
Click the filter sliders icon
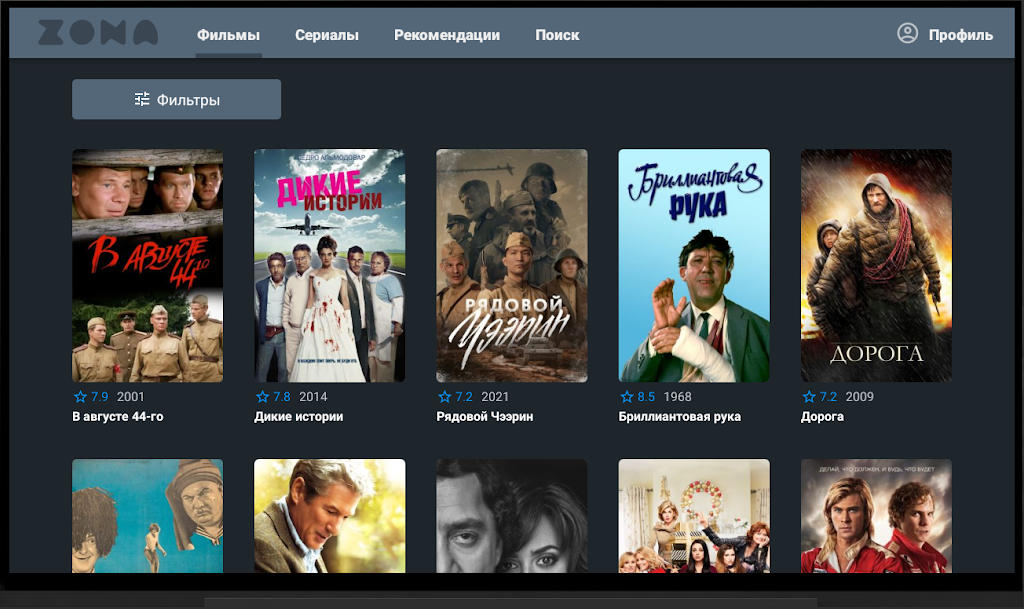(x=142, y=100)
